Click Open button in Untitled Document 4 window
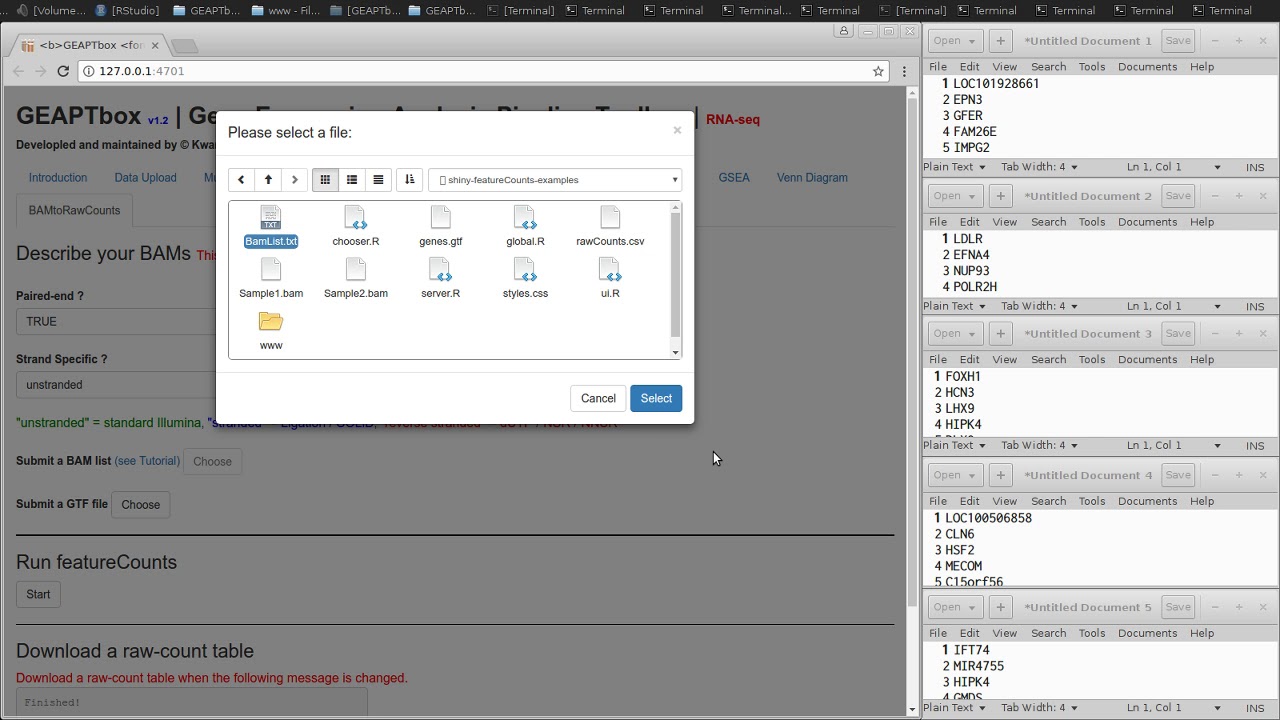 955,475
